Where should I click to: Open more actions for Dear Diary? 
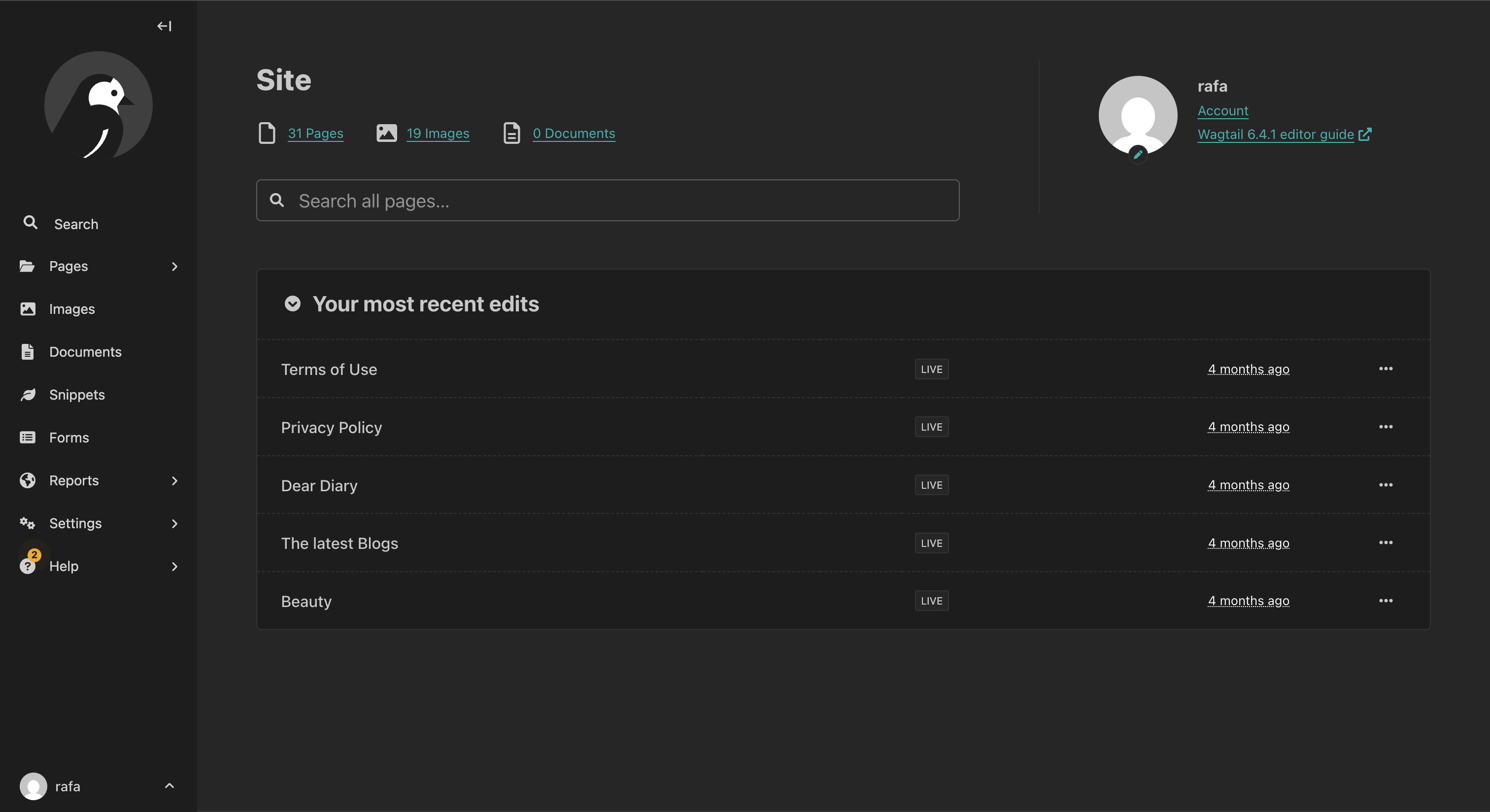[1386, 485]
